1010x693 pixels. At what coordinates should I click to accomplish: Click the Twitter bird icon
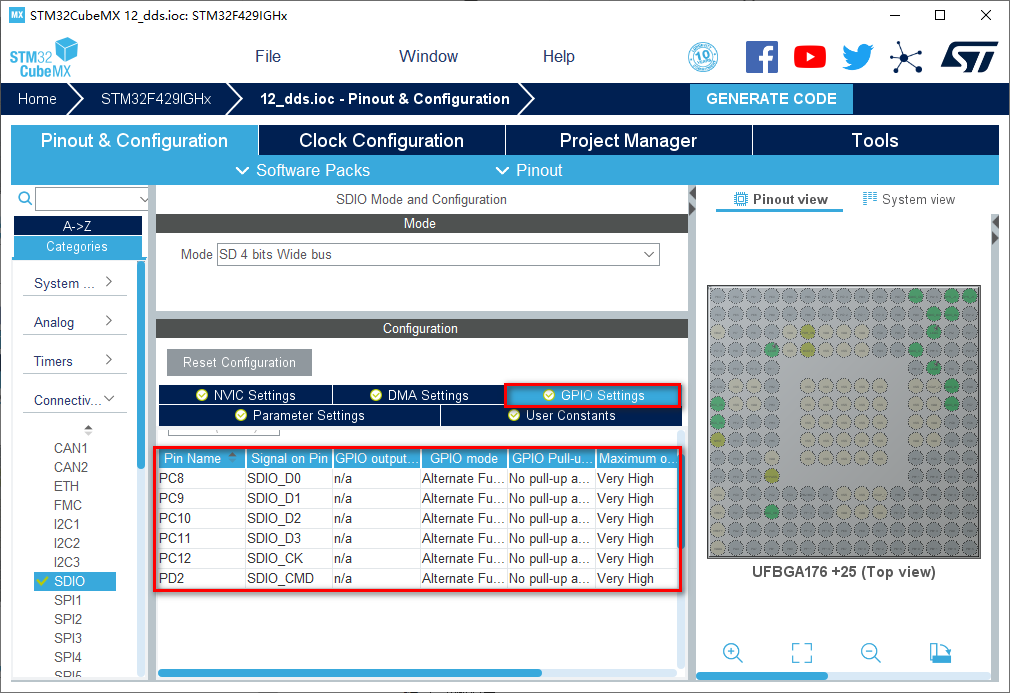click(x=857, y=57)
